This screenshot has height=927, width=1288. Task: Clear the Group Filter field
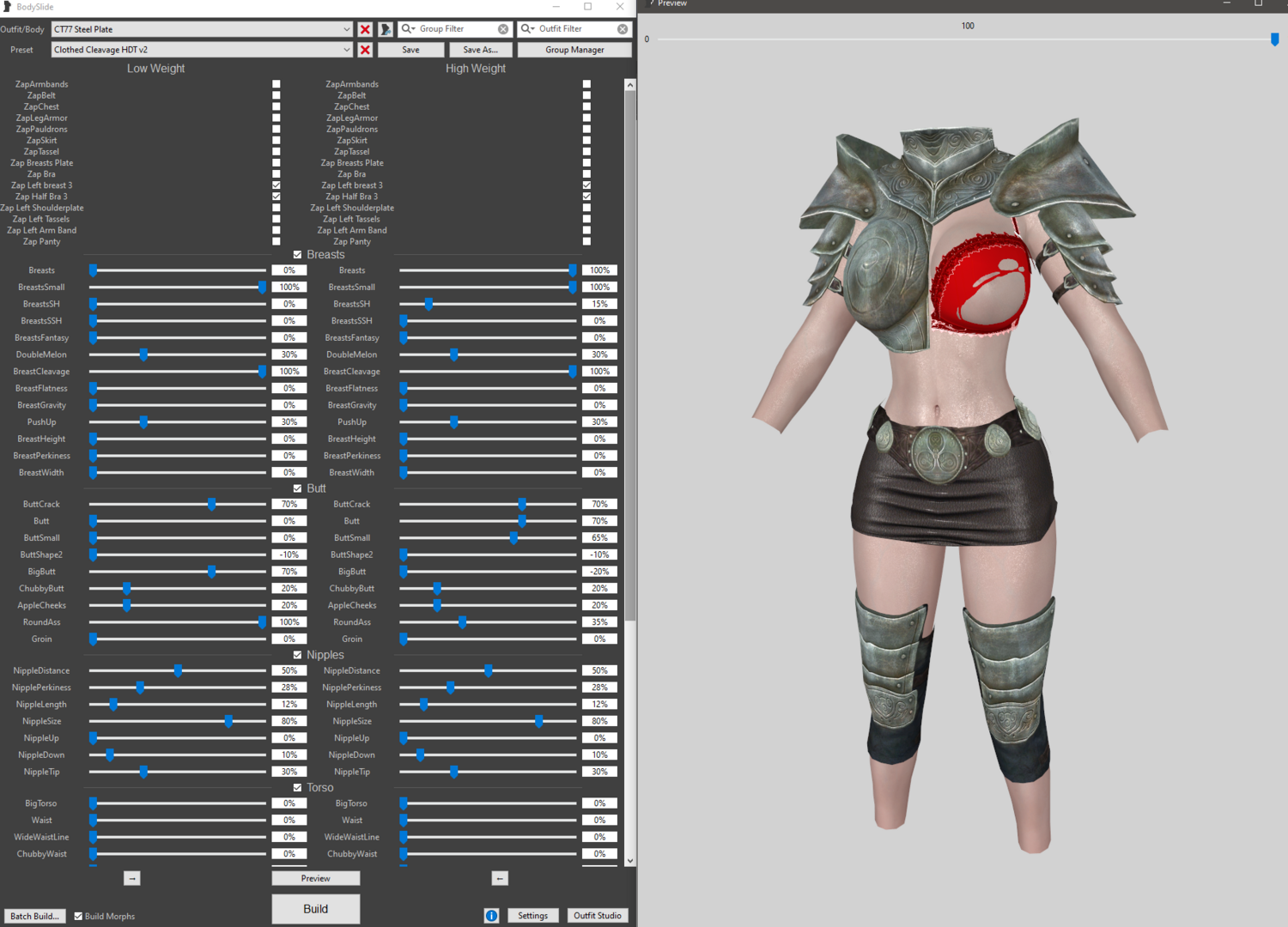(x=503, y=29)
